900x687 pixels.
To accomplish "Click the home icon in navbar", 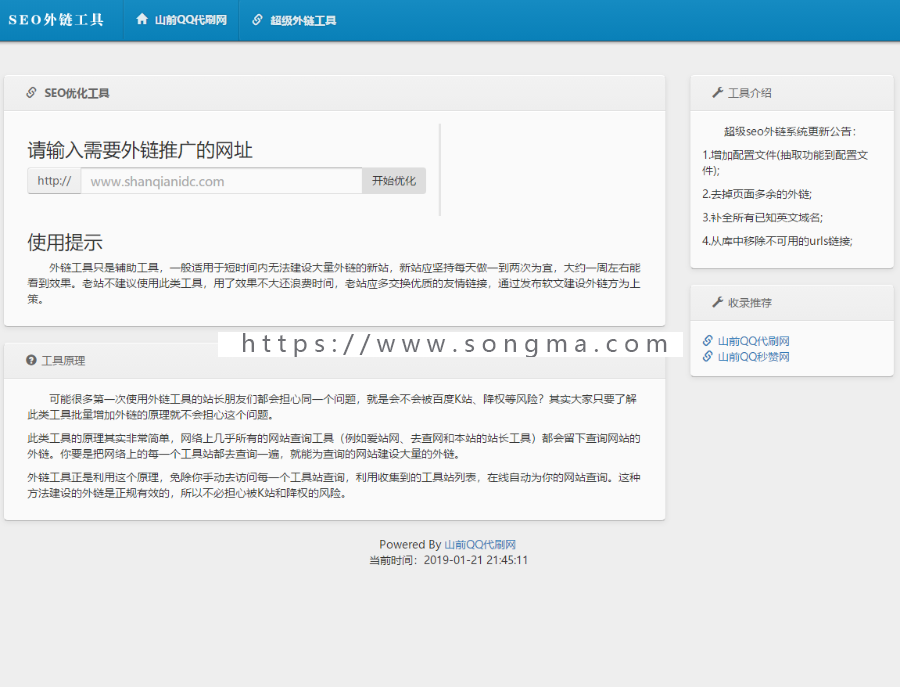I will click(x=142, y=20).
